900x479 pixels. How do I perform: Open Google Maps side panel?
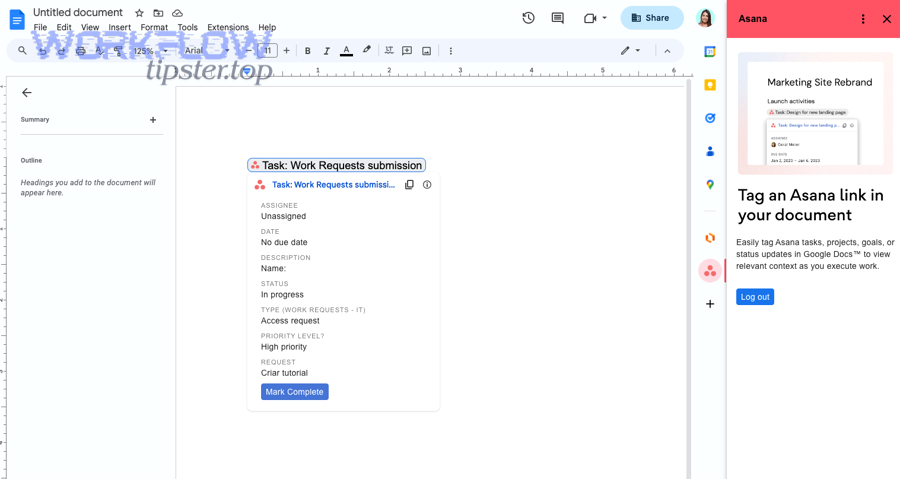710,185
